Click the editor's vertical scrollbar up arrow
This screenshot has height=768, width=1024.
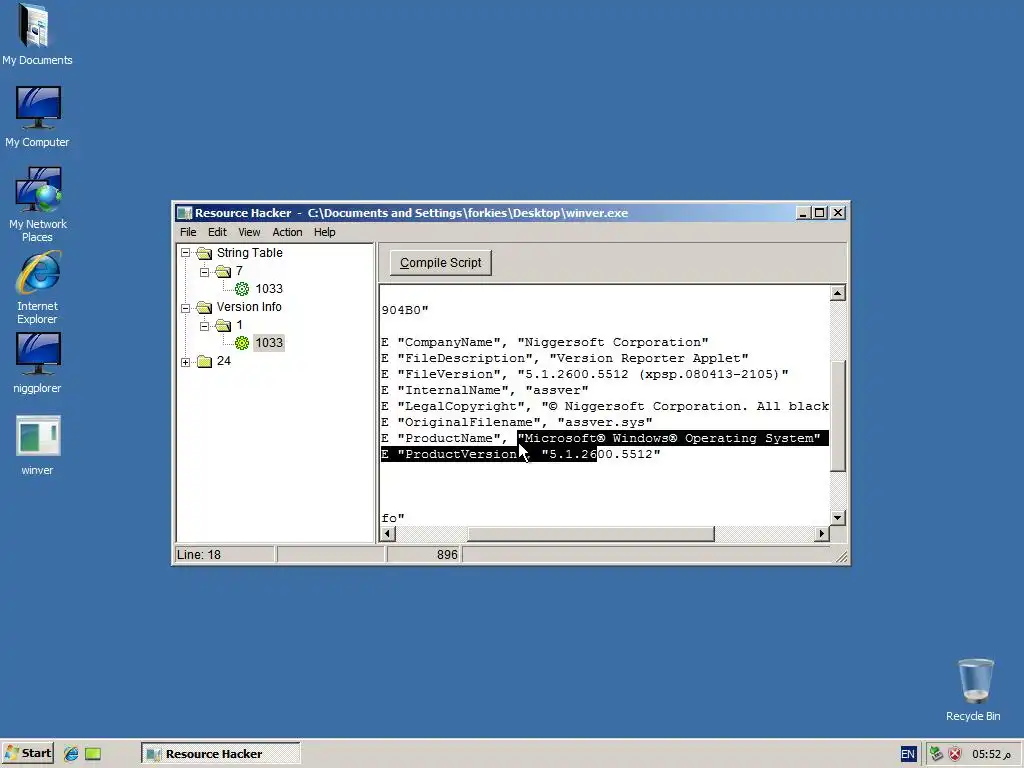click(838, 293)
